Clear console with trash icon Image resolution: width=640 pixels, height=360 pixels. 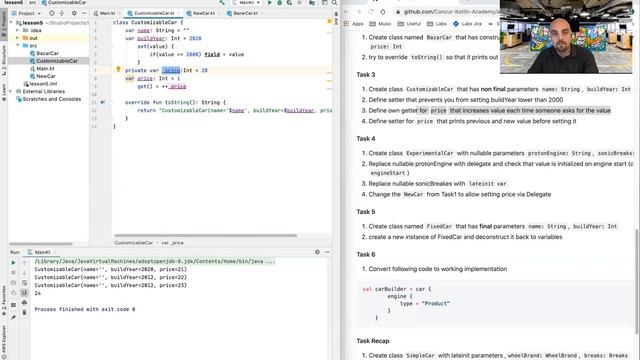(x=24, y=313)
